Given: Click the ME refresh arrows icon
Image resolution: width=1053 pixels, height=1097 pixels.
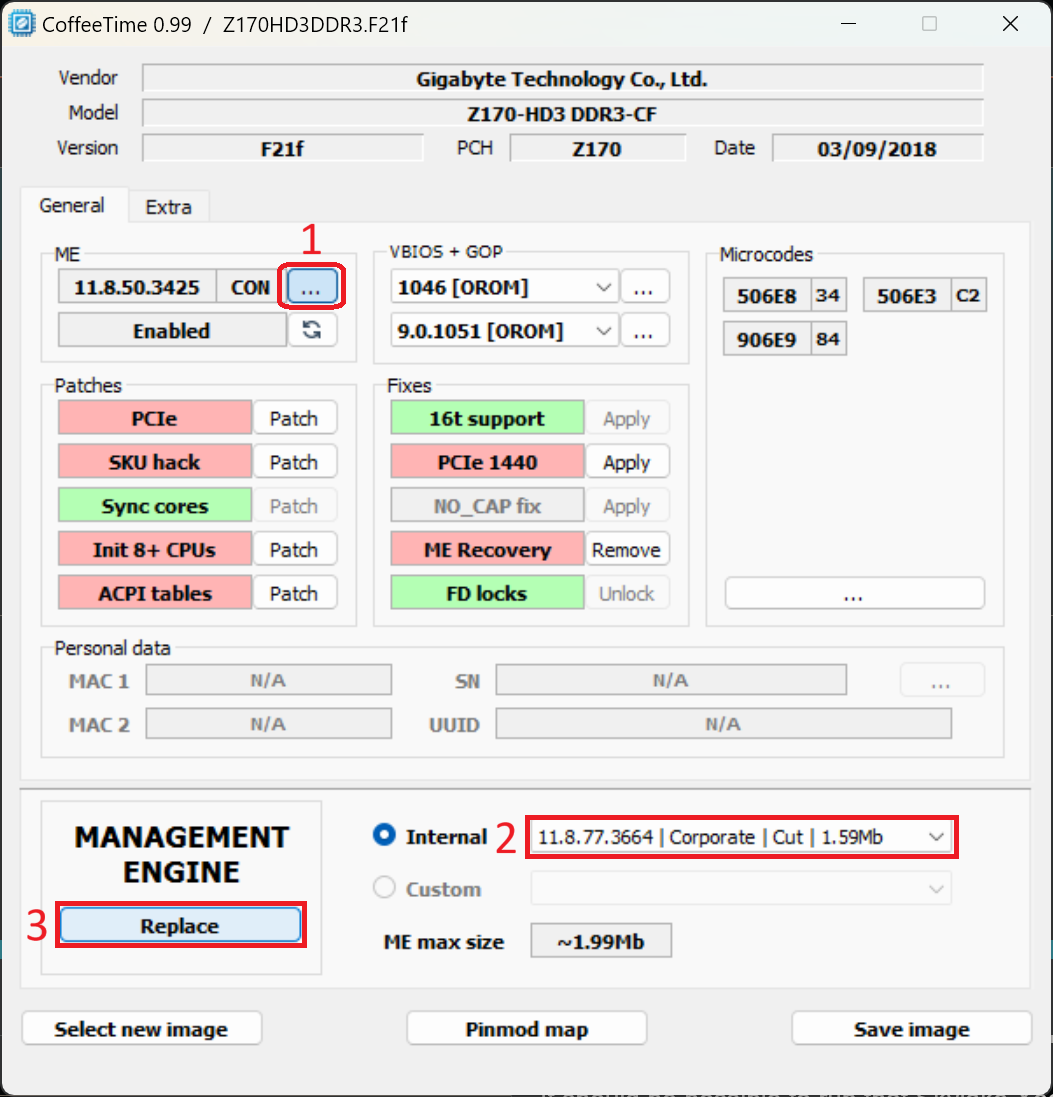Looking at the screenshot, I should pyautogui.click(x=312, y=331).
